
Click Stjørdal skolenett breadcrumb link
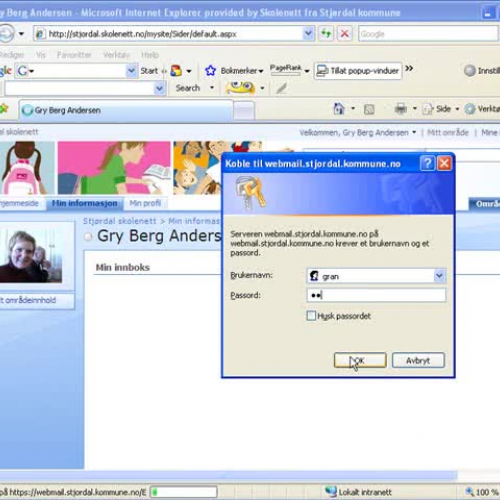(x=120, y=221)
